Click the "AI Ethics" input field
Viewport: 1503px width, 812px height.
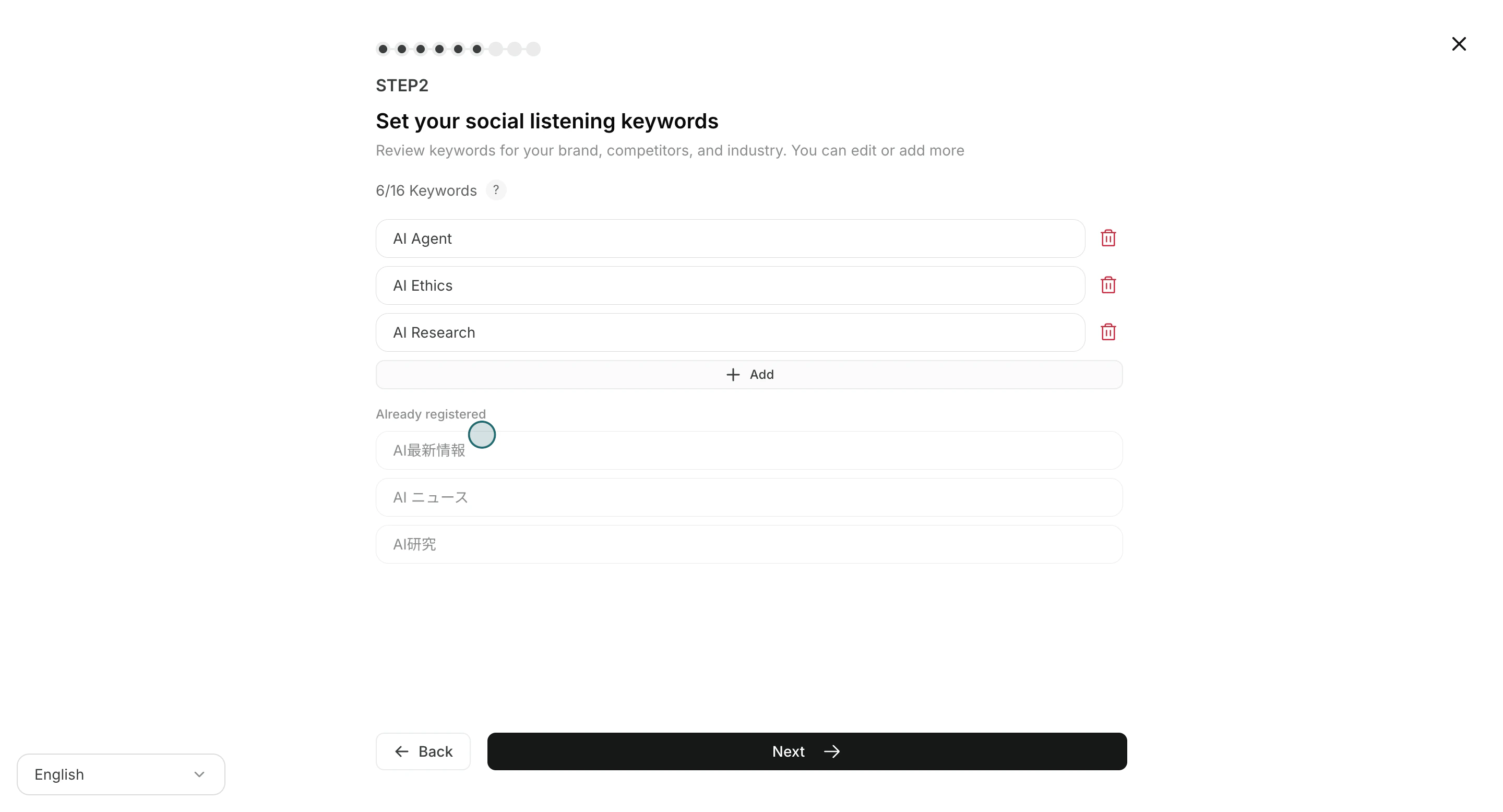[730, 285]
